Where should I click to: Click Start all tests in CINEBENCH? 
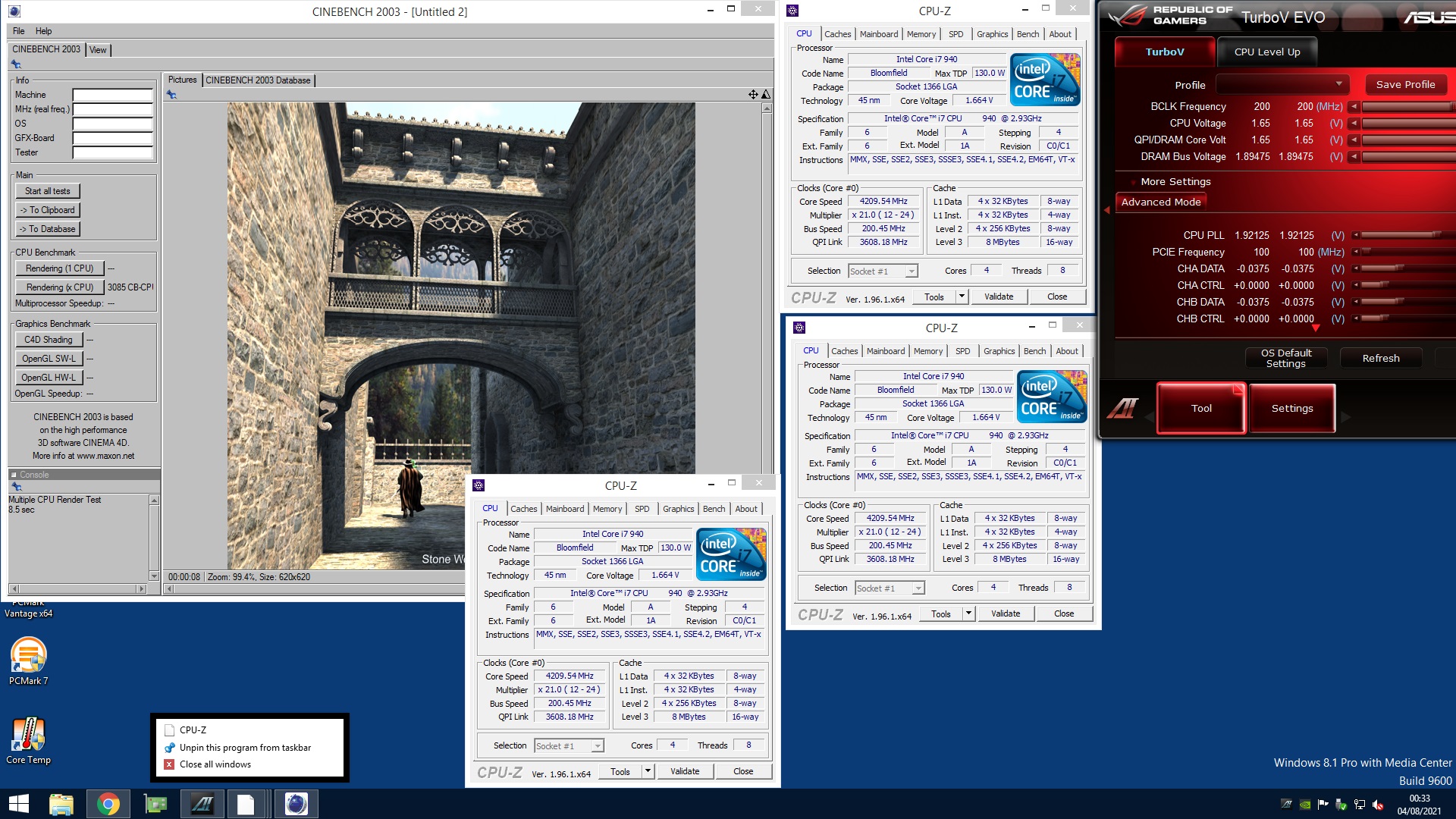click(48, 191)
